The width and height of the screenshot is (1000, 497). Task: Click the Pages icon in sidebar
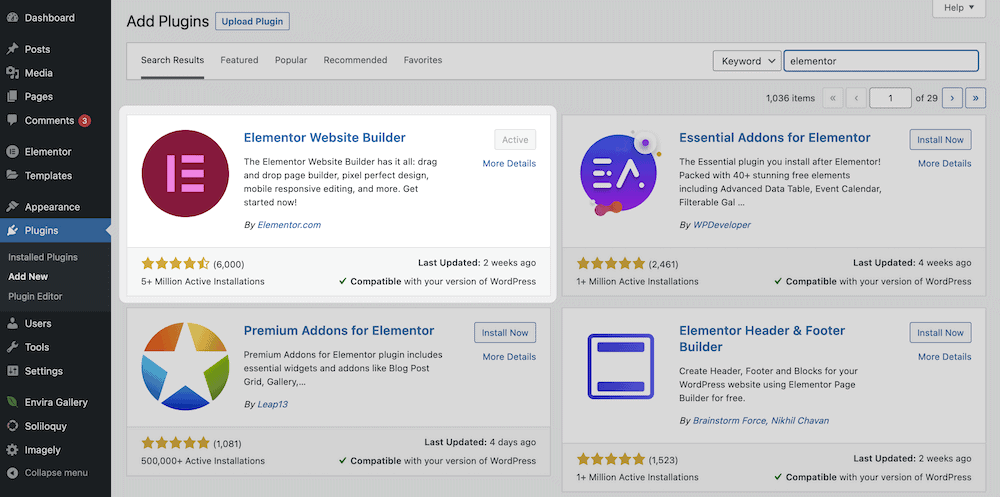point(12,96)
